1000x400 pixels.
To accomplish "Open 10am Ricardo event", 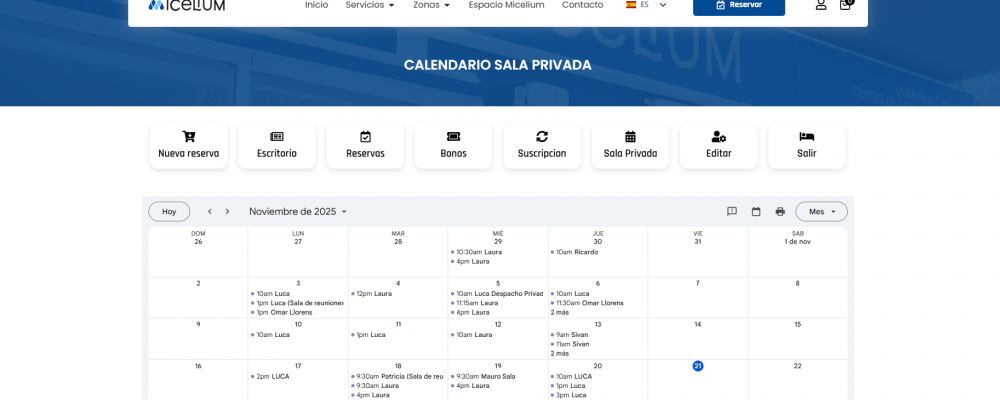I will pyautogui.click(x=574, y=252).
